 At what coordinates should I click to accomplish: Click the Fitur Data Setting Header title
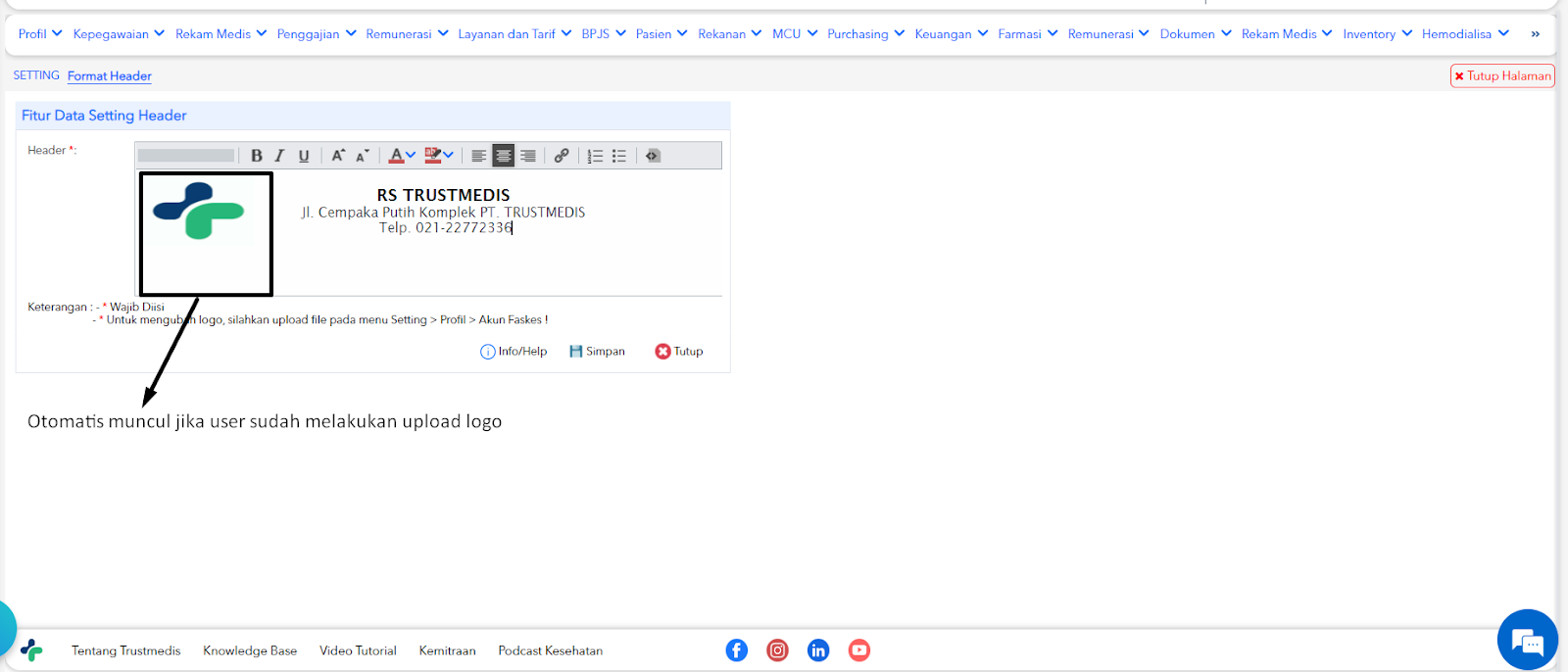tap(104, 116)
